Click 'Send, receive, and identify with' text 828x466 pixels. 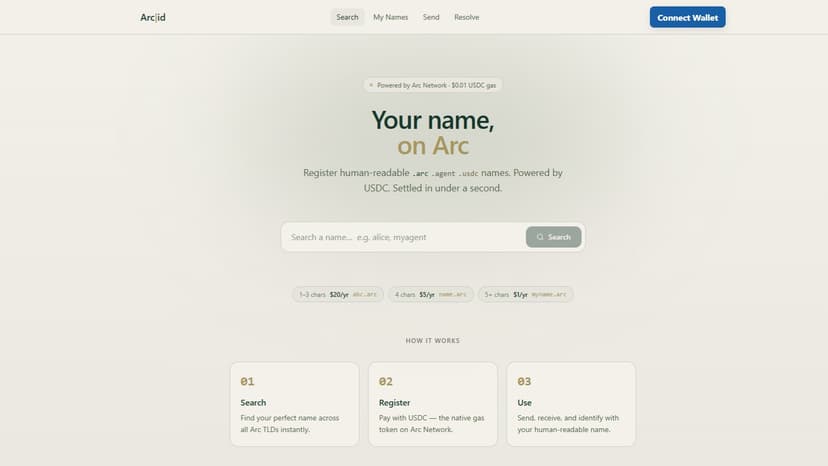pos(568,418)
